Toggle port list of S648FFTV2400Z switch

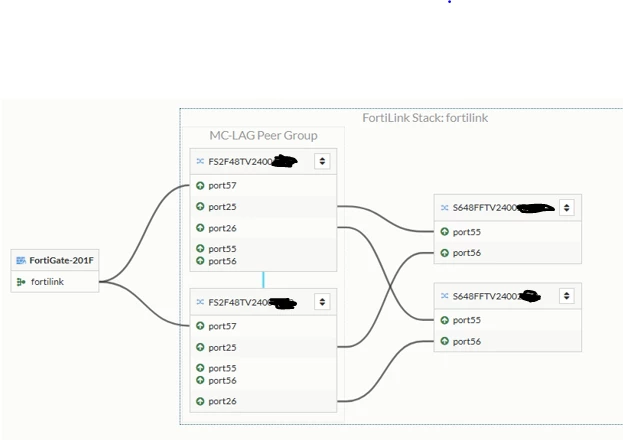pos(567,296)
